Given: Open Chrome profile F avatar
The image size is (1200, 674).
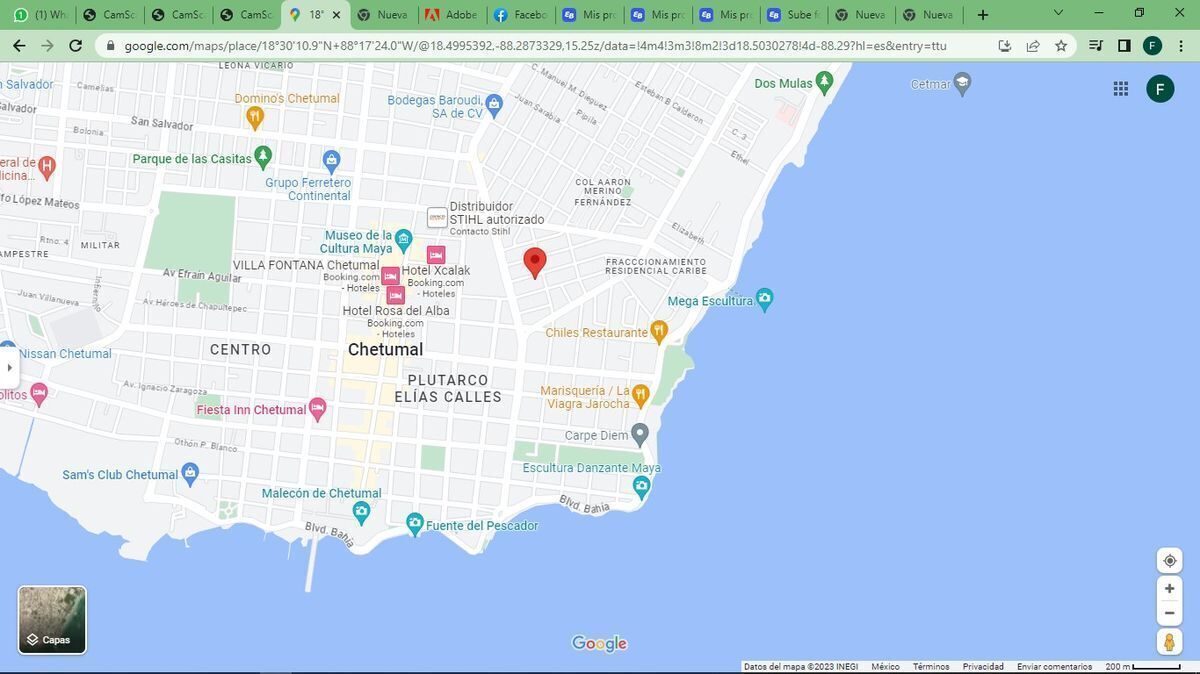Looking at the screenshot, I should point(1152,46).
